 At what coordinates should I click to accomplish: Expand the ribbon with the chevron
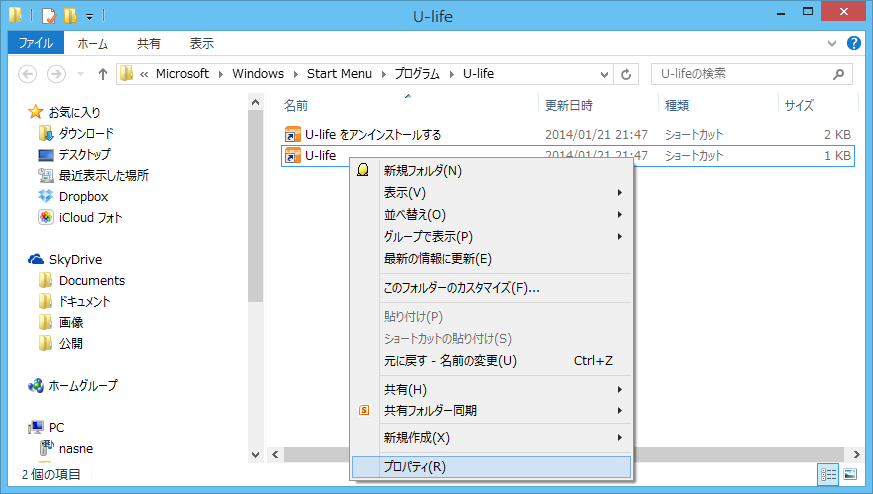pyautogui.click(x=832, y=43)
